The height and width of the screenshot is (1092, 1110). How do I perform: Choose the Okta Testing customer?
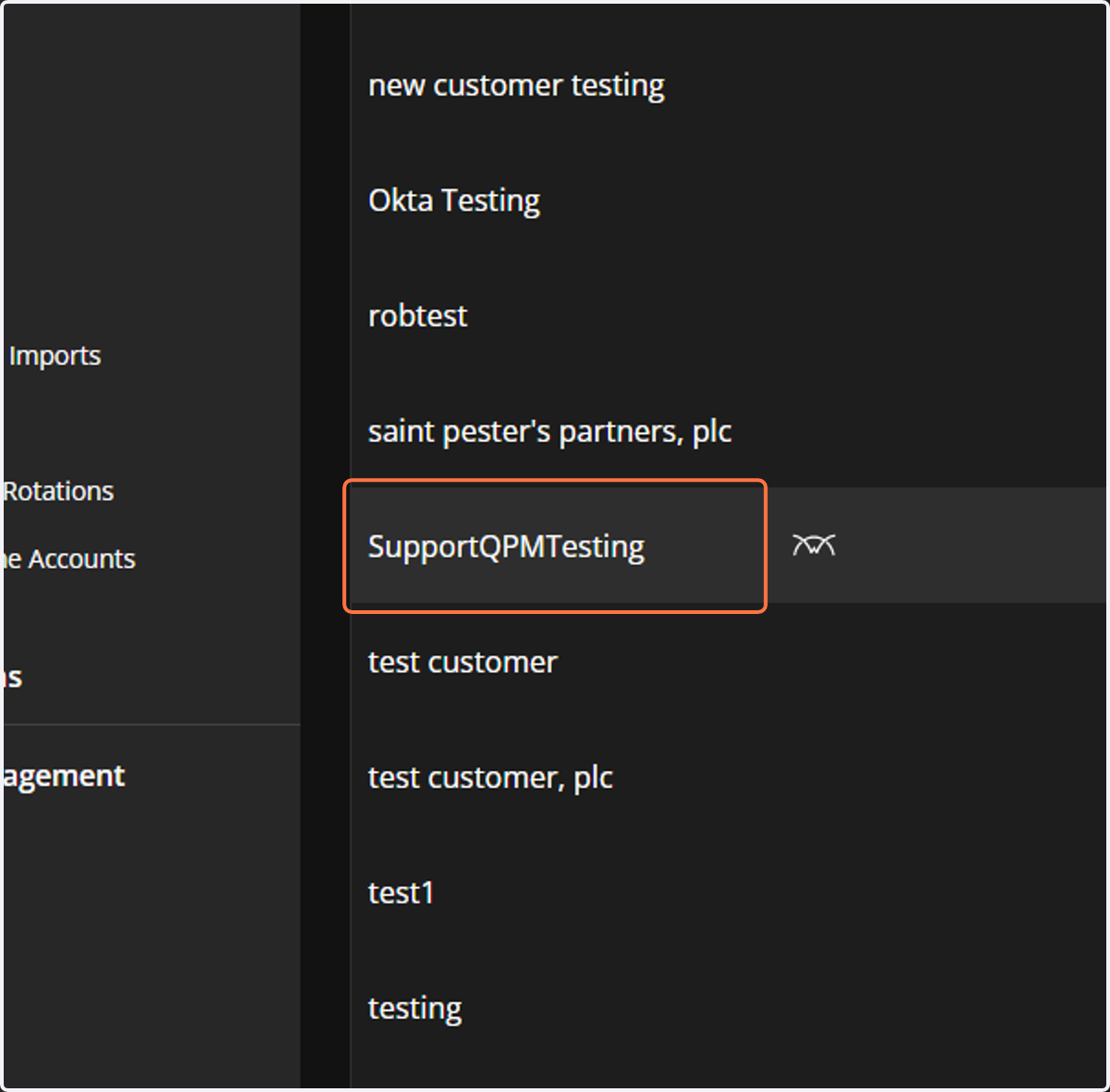(729, 200)
